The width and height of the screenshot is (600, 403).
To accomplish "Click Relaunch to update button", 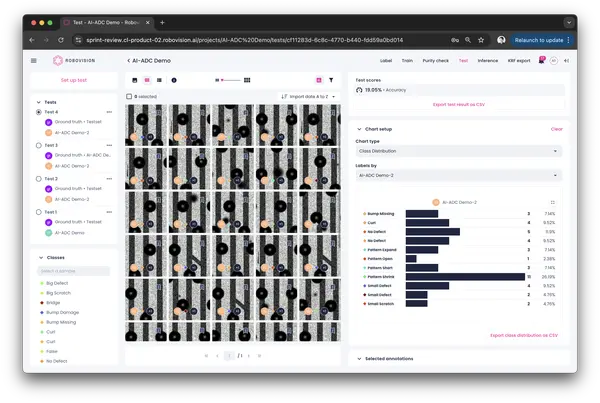I will 539,40.
